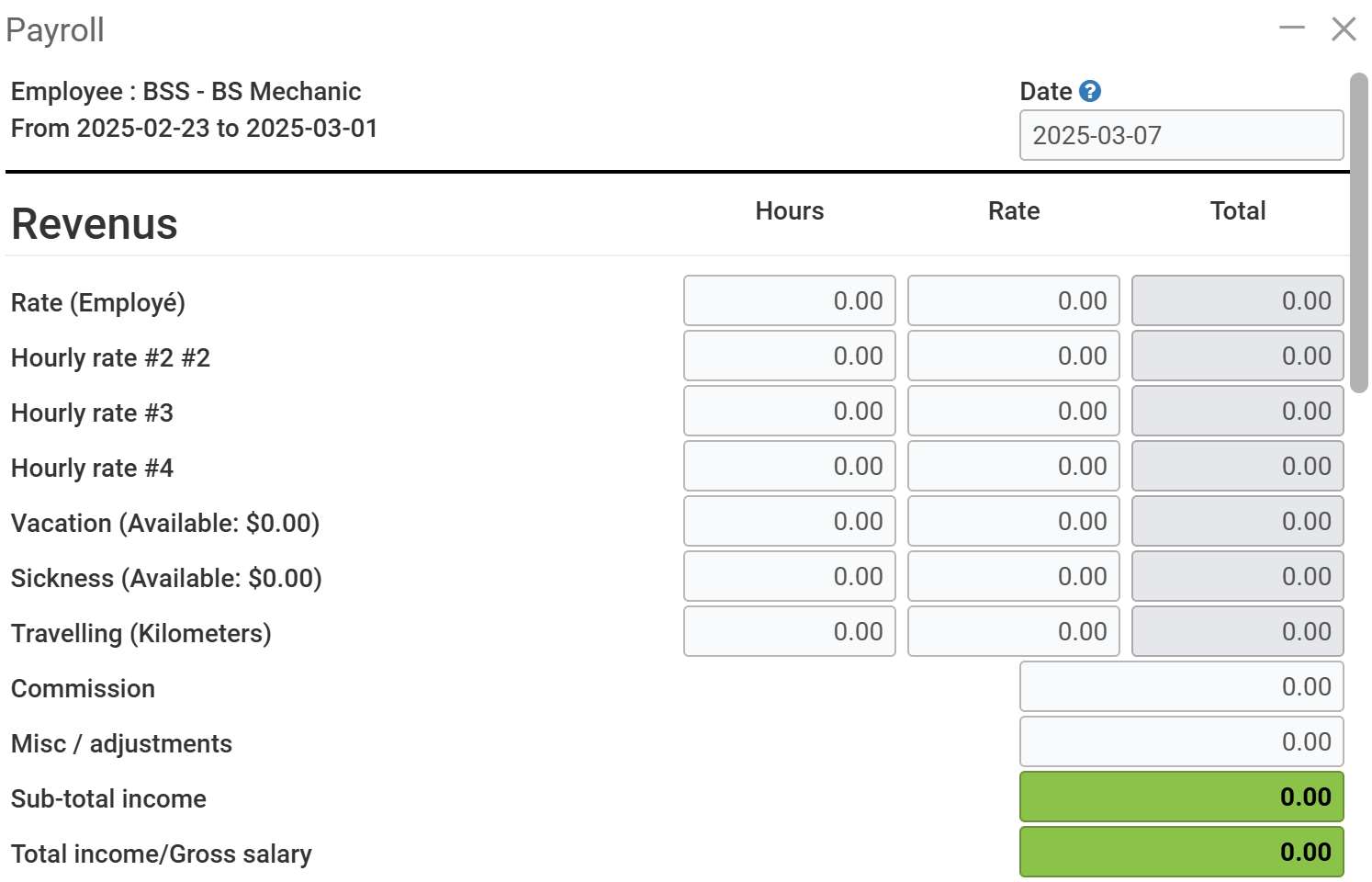Image resolution: width=1372 pixels, height=882 pixels.
Task: Click the Sickness hours field
Action: (x=789, y=576)
